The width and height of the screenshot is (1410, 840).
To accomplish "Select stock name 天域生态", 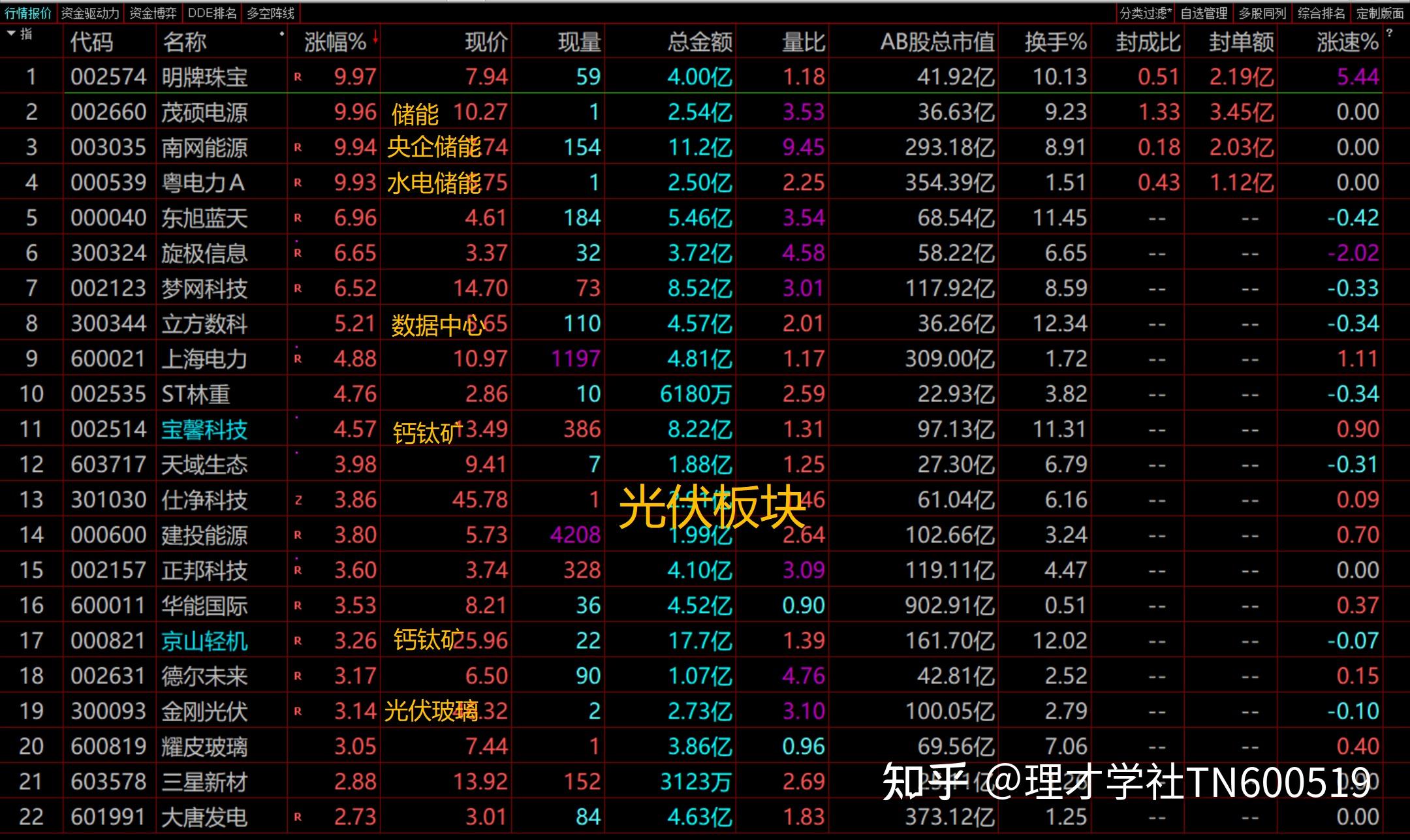I will point(204,465).
